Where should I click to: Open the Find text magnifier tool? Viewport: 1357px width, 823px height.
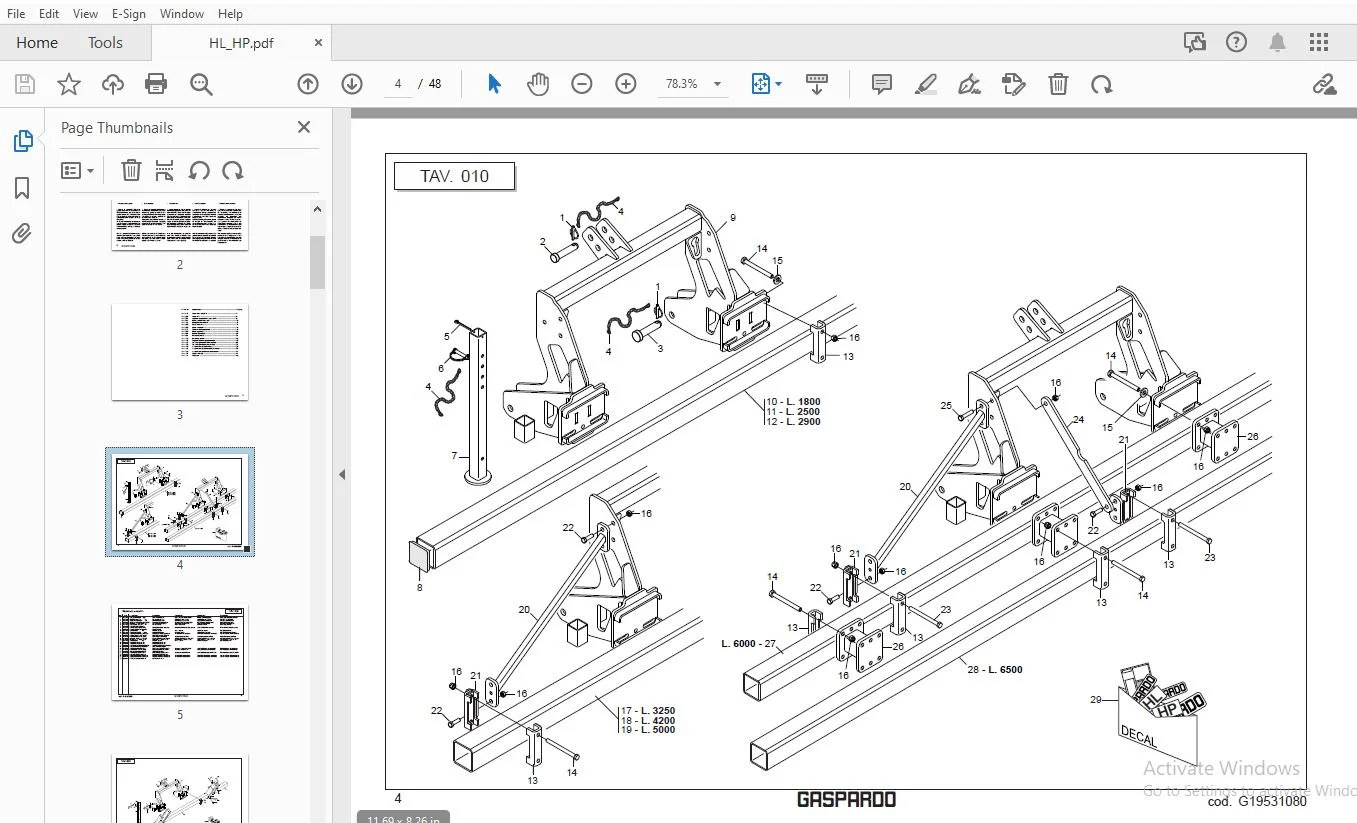click(201, 84)
